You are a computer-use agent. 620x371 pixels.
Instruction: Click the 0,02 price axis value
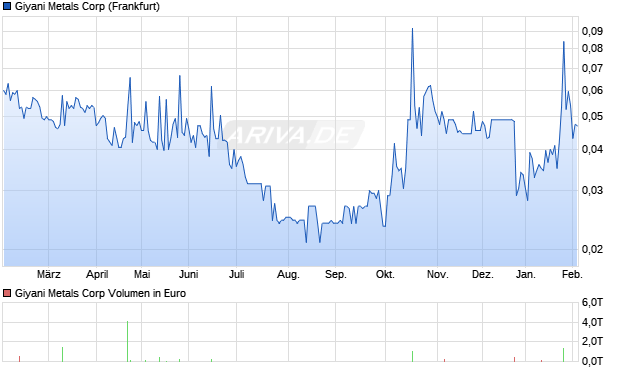tap(592, 249)
